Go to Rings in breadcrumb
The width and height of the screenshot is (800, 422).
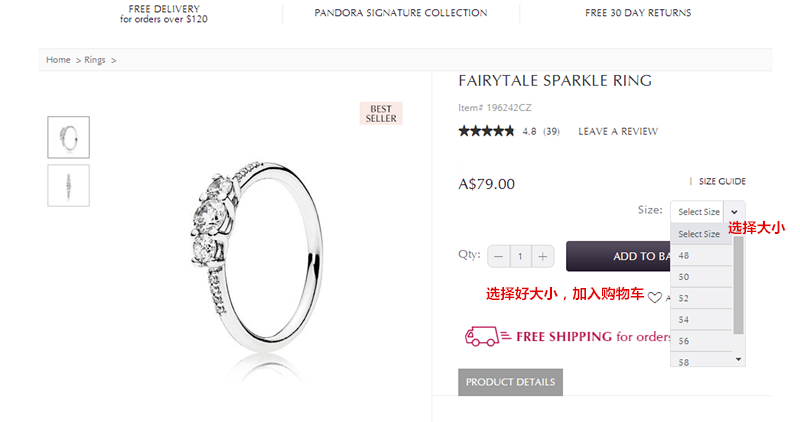pyautogui.click(x=94, y=60)
